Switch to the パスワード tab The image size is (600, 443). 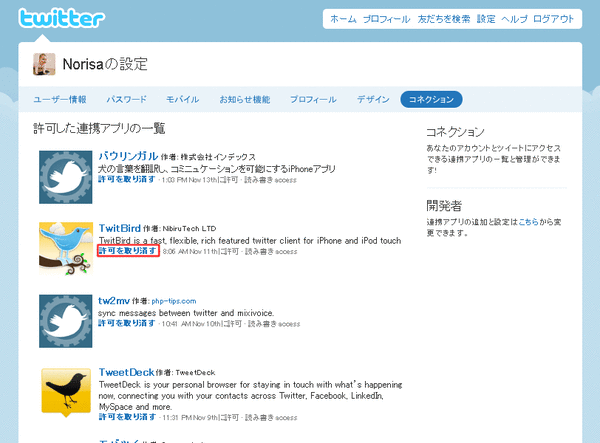point(126,99)
